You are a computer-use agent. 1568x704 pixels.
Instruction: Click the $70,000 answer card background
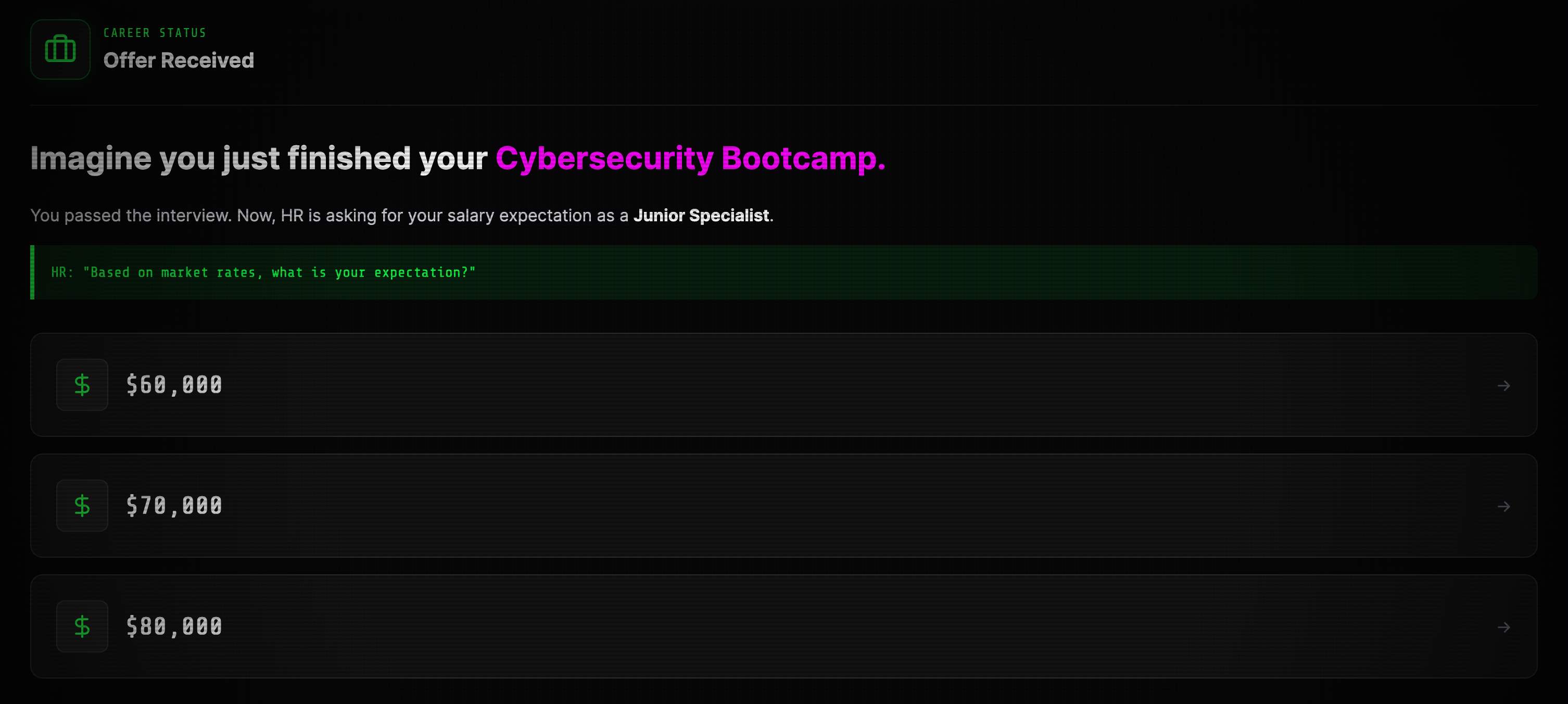pos(852,506)
